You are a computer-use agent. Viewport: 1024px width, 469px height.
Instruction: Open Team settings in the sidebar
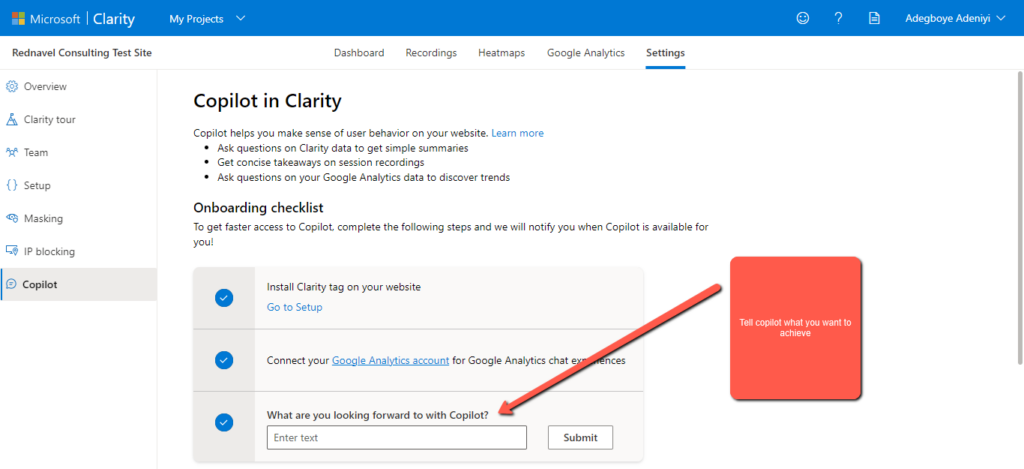pyautogui.click(x=78, y=152)
